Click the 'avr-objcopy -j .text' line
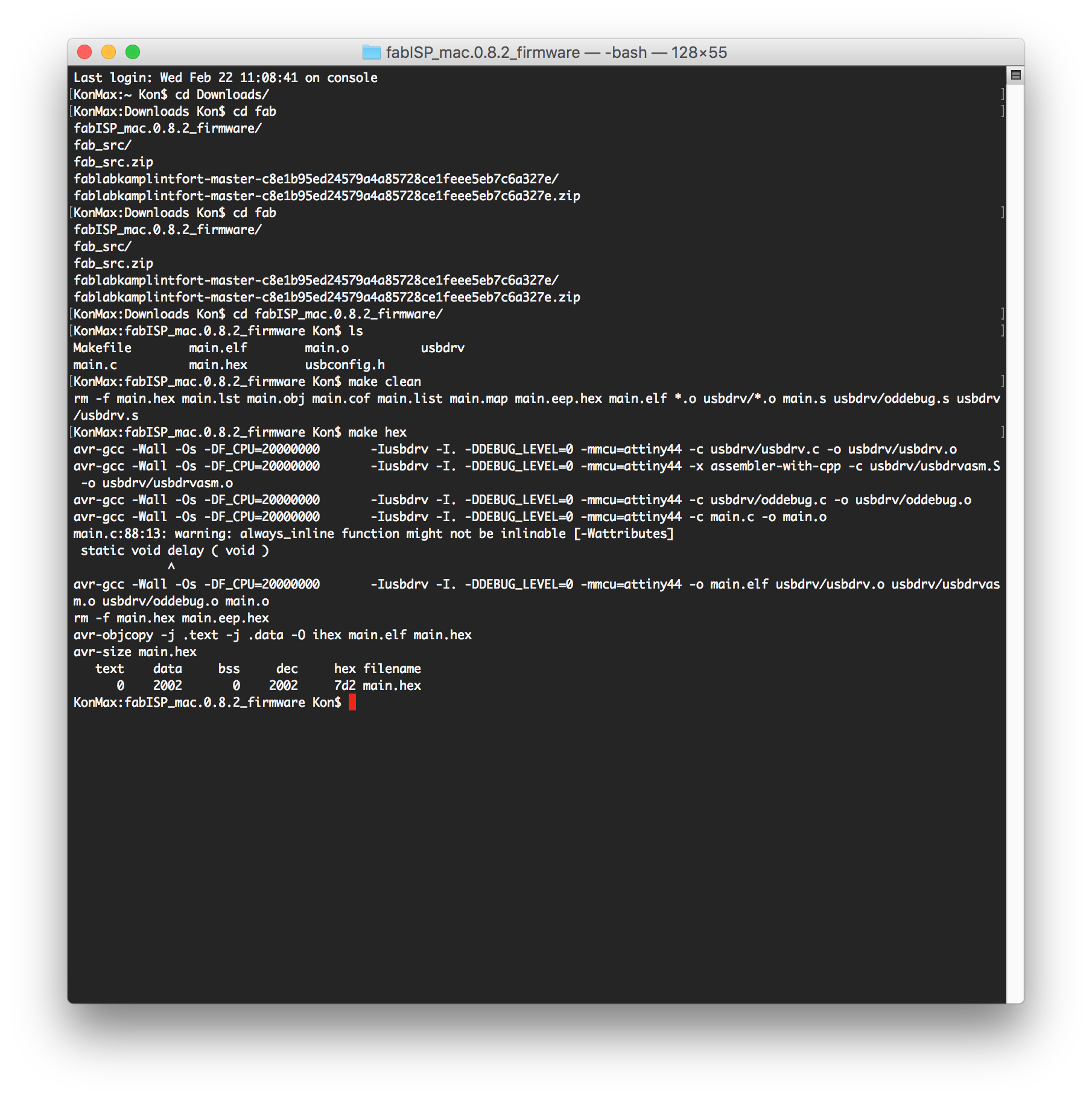This screenshot has height=1100, width=1092. point(273,635)
